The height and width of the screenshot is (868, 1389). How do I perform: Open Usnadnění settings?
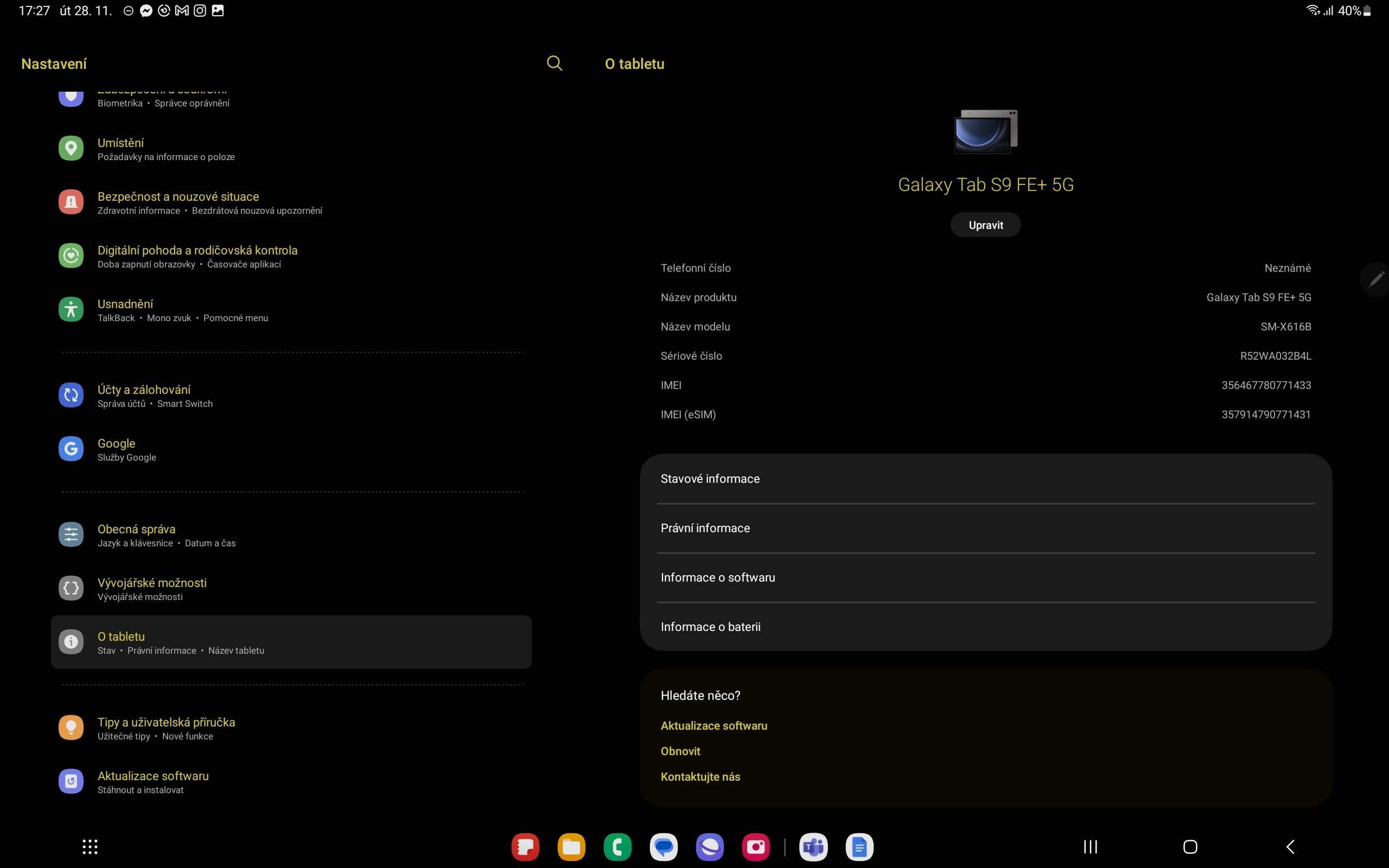coord(291,310)
